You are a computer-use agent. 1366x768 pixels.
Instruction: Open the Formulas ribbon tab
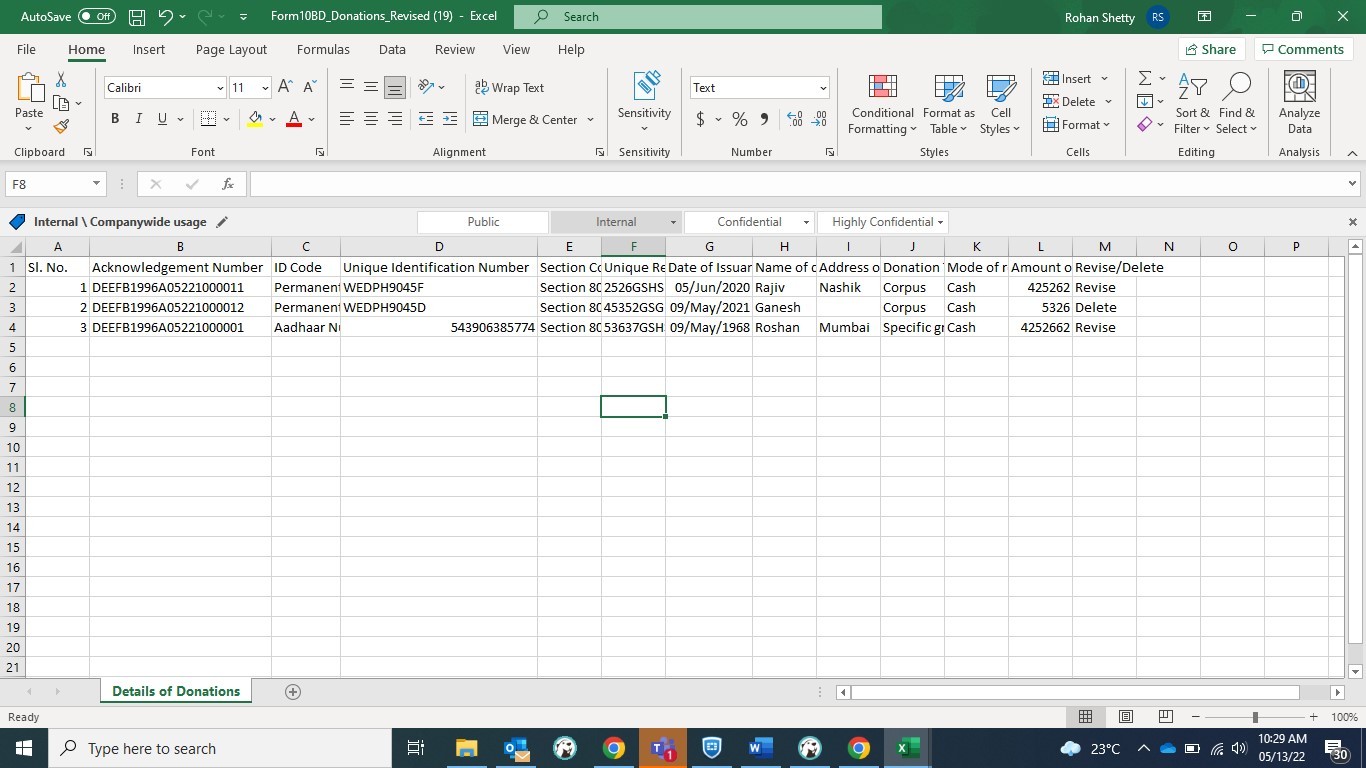(323, 49)
